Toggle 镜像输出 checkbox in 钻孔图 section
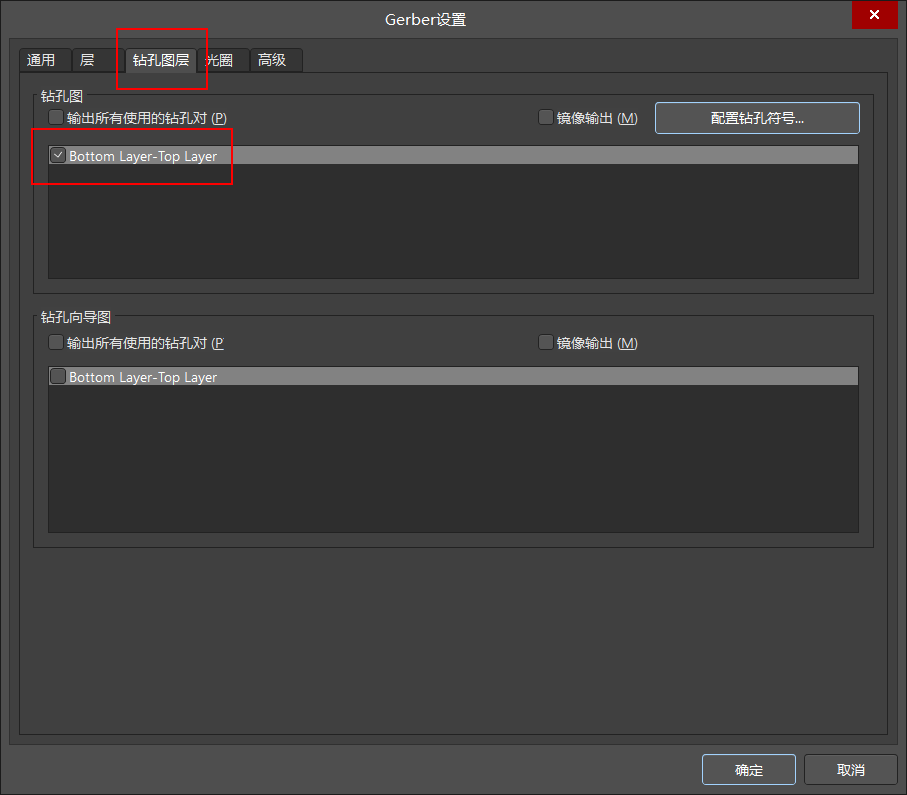 [x=545, y=117]
